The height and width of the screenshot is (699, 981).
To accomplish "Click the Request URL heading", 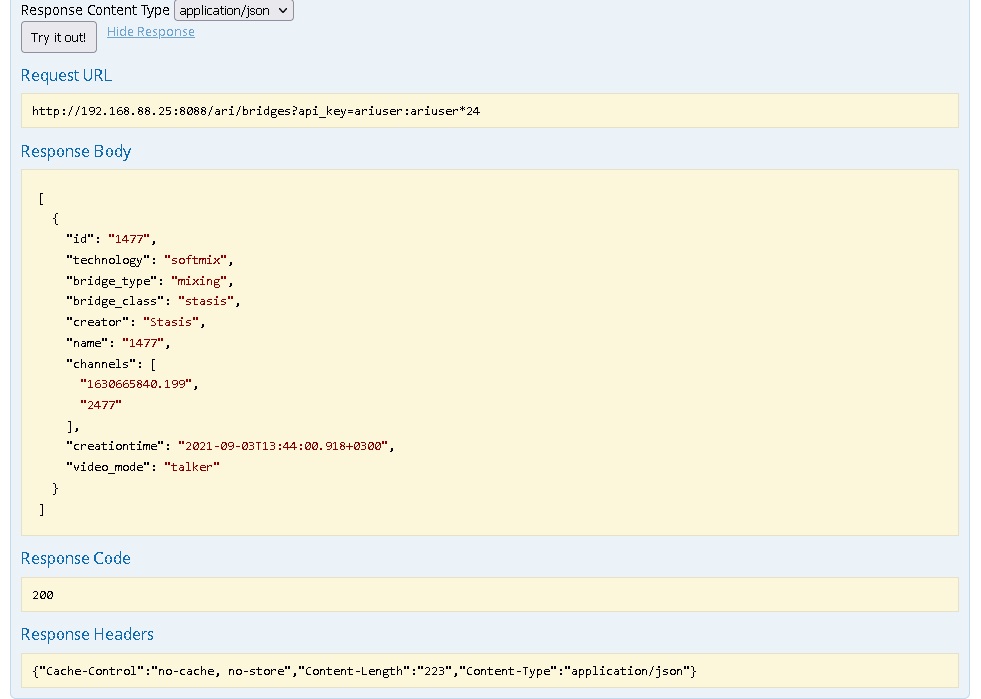I will tap(66, 76).
